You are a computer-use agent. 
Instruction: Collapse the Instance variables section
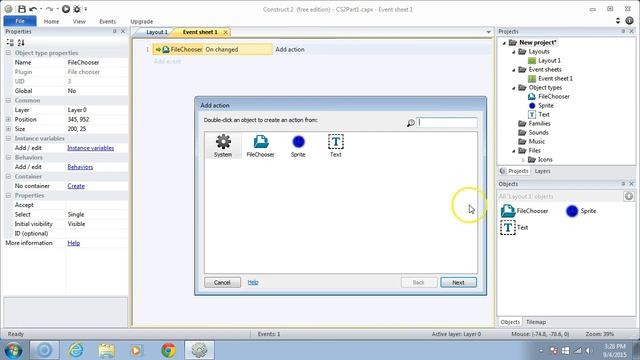click(8, 138)
